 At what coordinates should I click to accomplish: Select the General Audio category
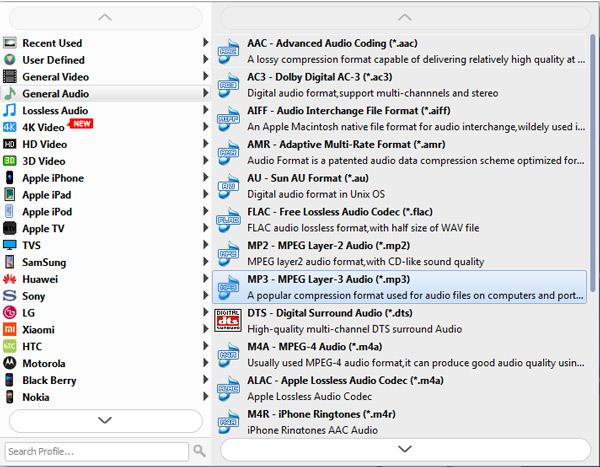tap(105, 93)
